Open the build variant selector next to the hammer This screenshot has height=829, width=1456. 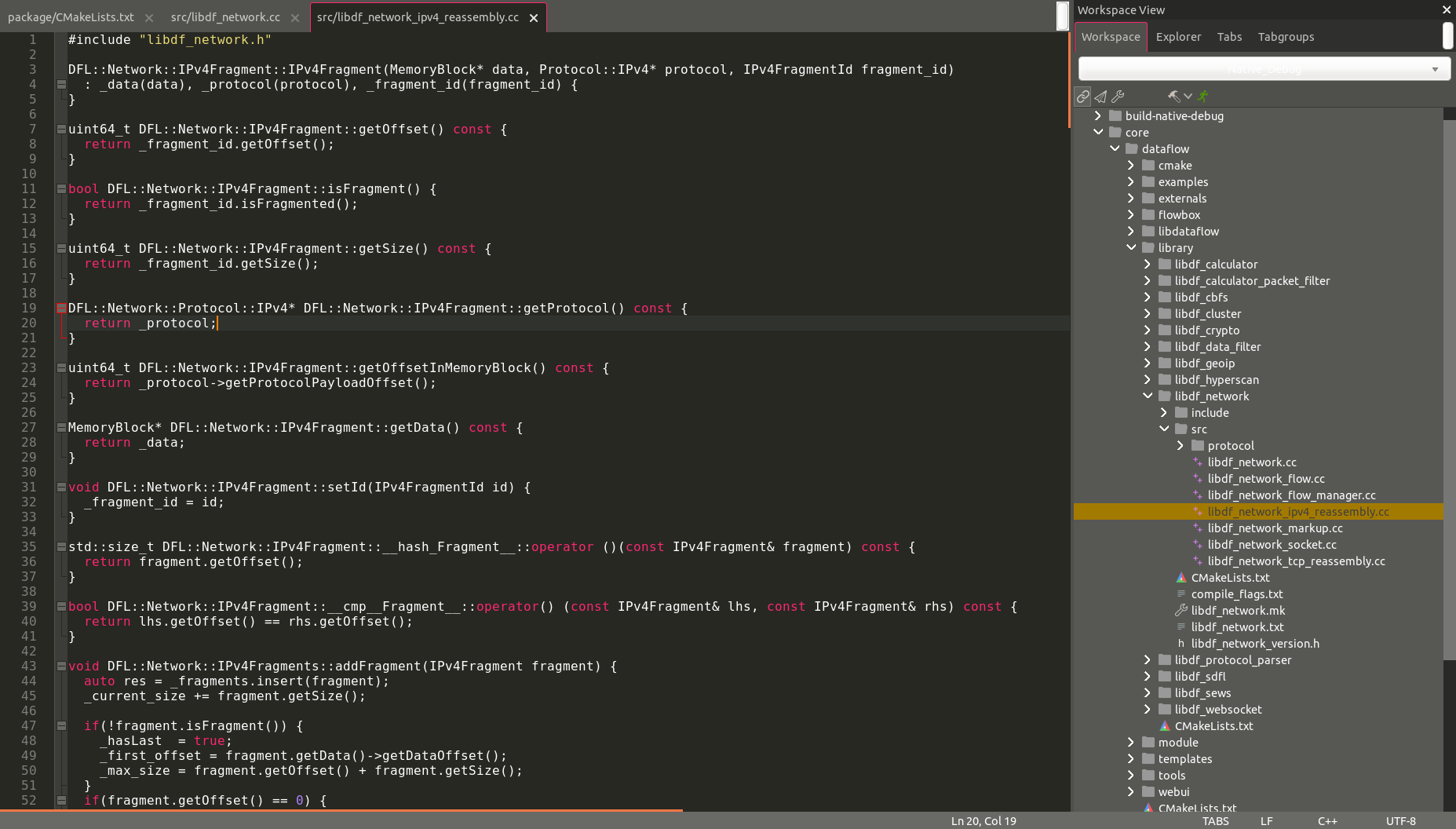tap(1187, 96)
